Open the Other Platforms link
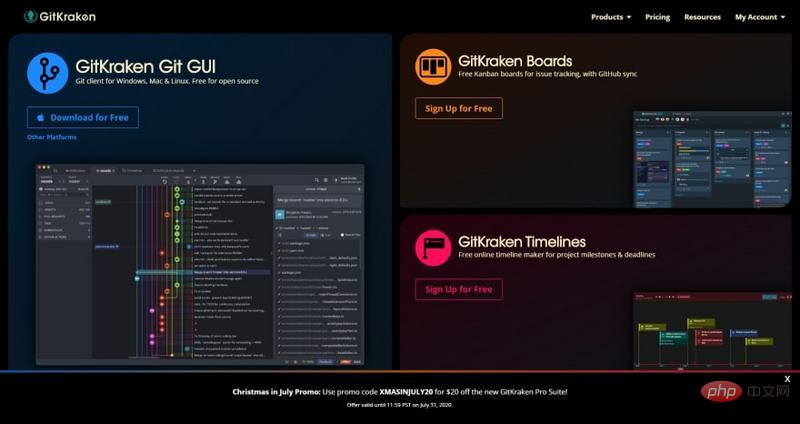Screen dimensions: 800x424 52,137
